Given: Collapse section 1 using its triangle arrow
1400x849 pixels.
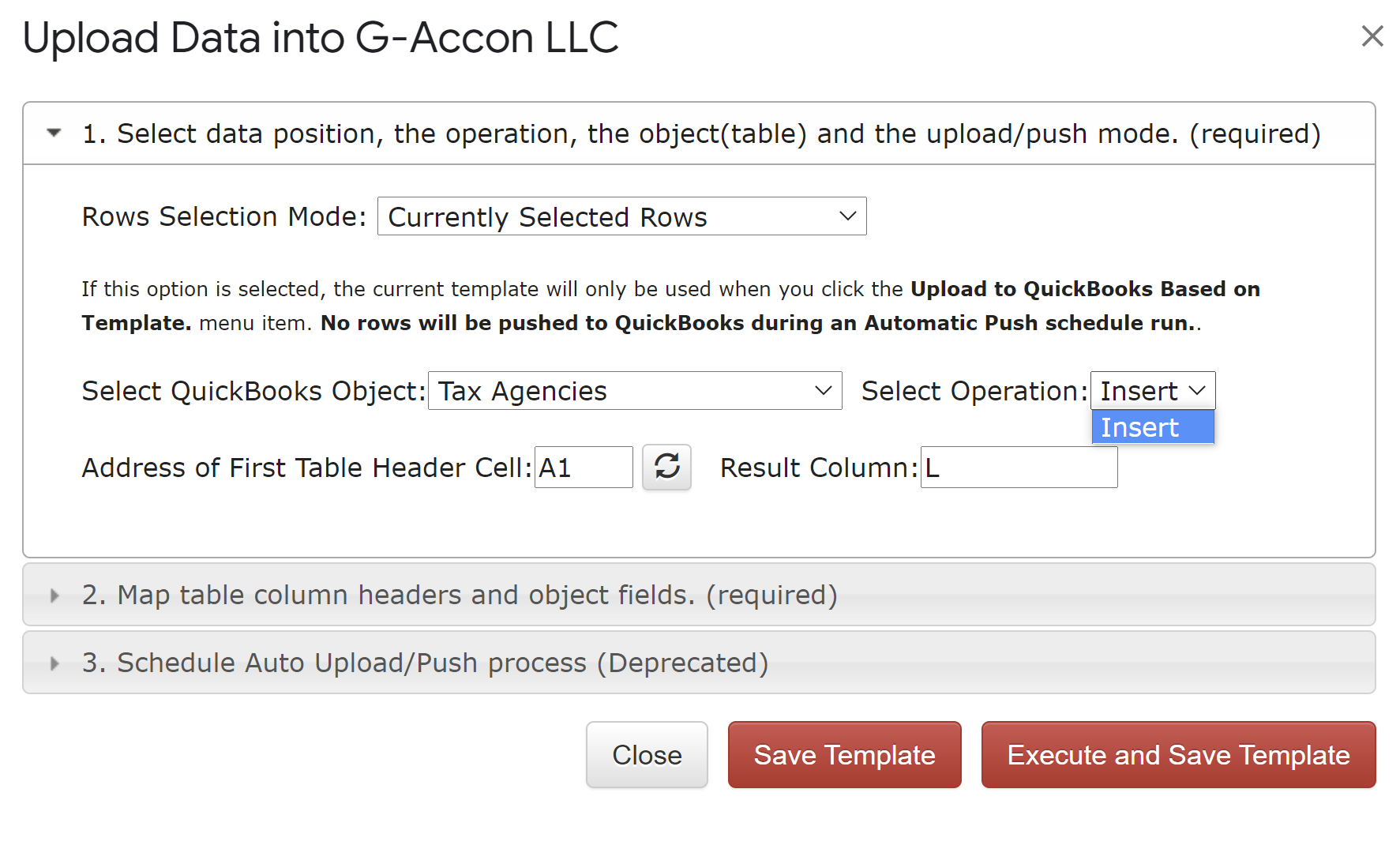Looking at the screenshot, I should point(54,133).
